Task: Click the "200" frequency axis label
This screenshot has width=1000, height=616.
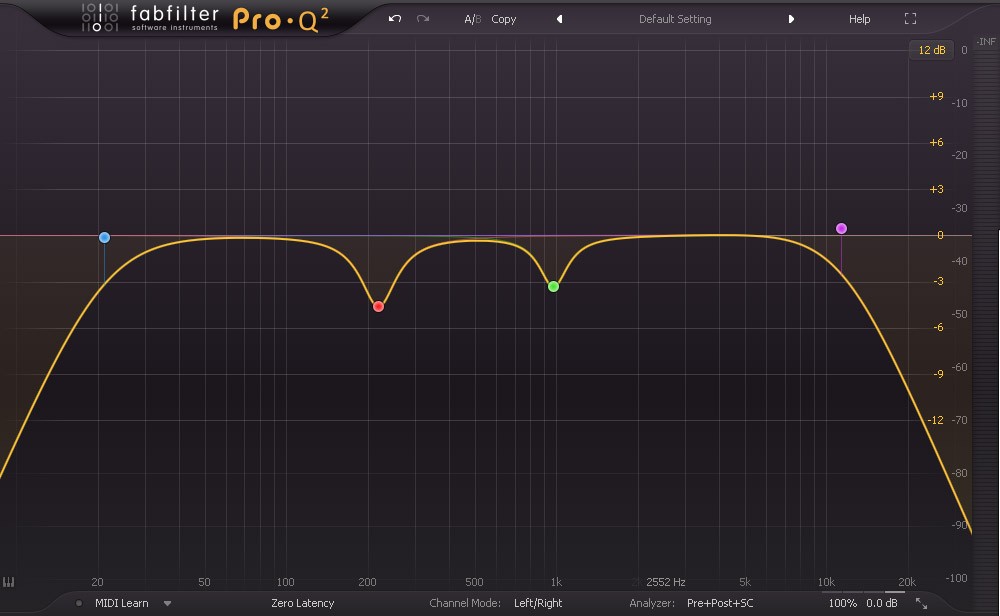Action: tap(367, 582)
